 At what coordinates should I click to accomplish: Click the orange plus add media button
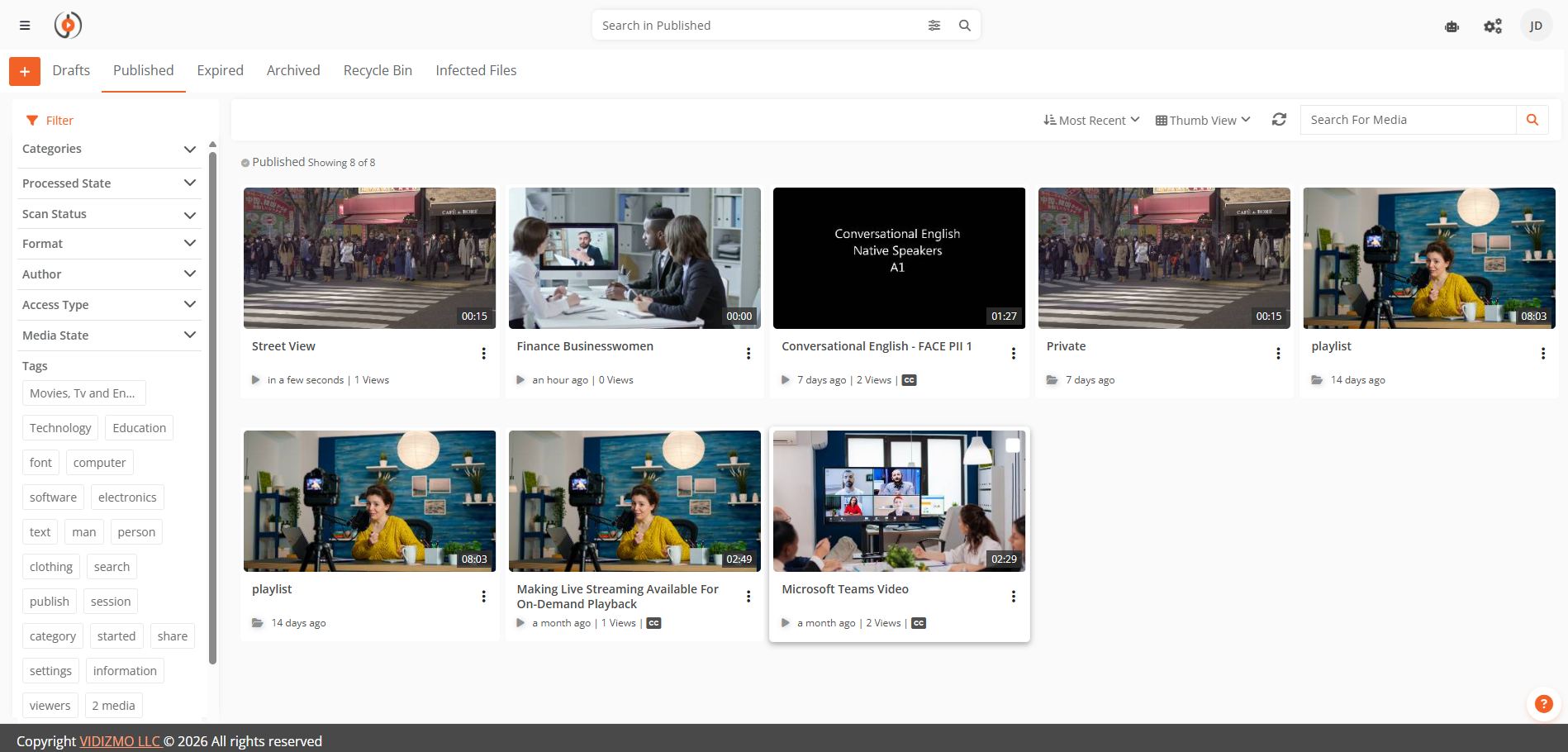[x=25, y=72]
